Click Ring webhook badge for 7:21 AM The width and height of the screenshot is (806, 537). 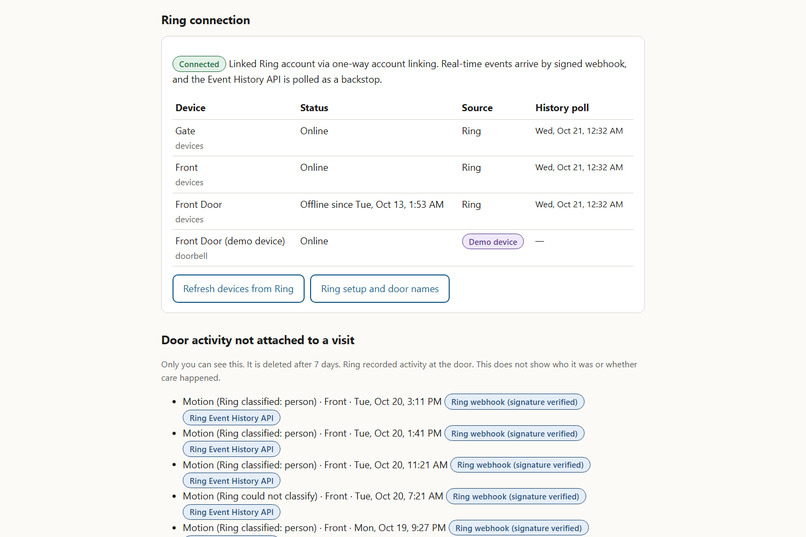[x=516, y=496]
